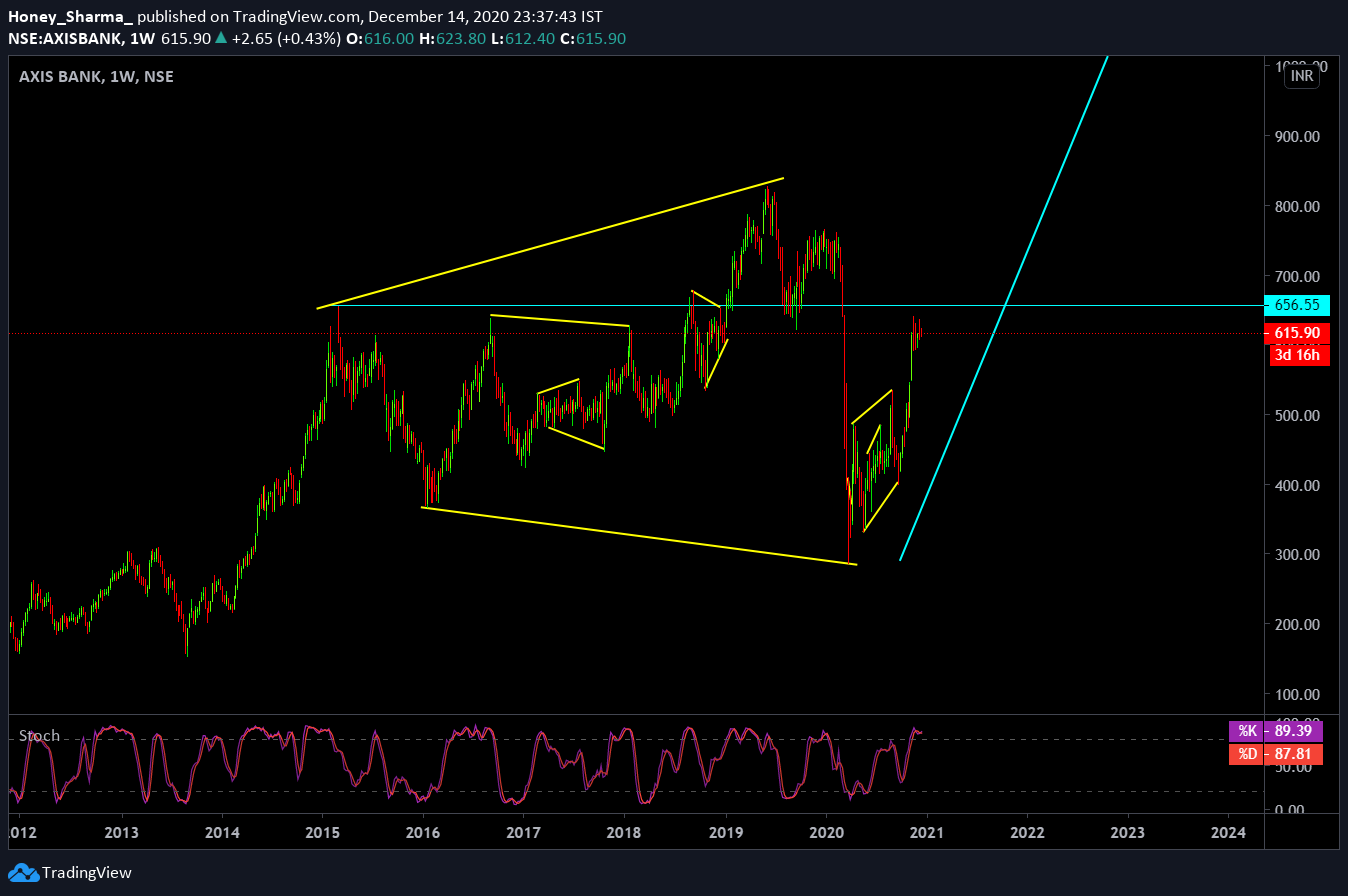
Task: Click the 656.55 cyan price label
Action: (x=1297, y=305)
